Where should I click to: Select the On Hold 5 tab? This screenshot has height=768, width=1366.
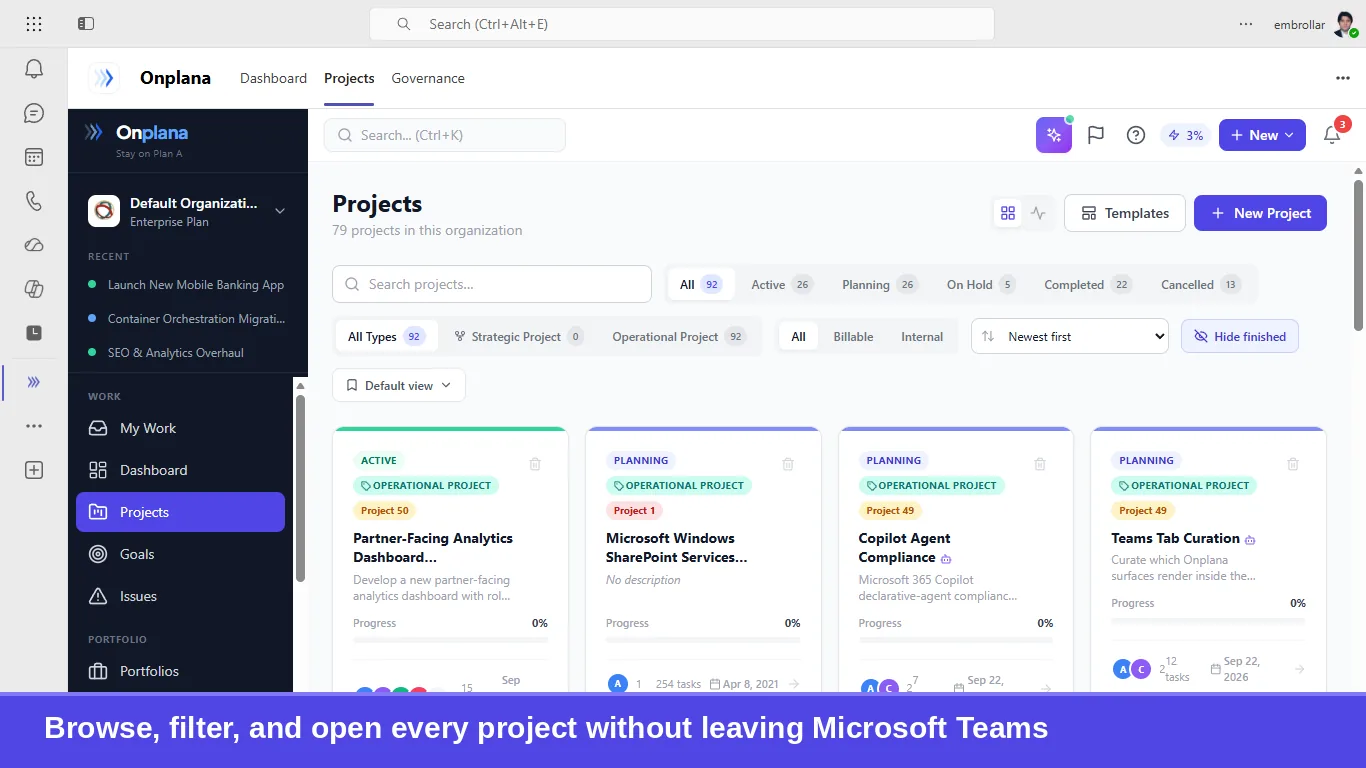pyautogui.click(x=980, y=285)
